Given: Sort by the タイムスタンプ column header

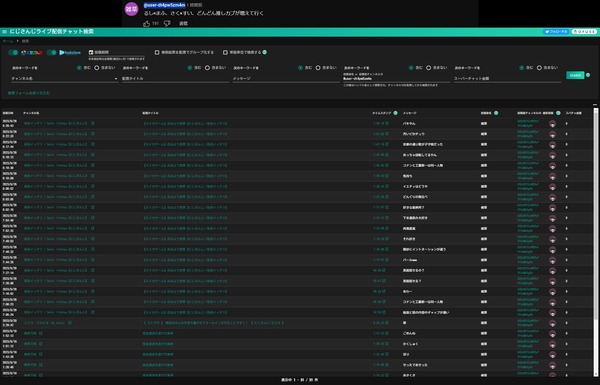Looking at the screenshot, I should pos(382,113).
